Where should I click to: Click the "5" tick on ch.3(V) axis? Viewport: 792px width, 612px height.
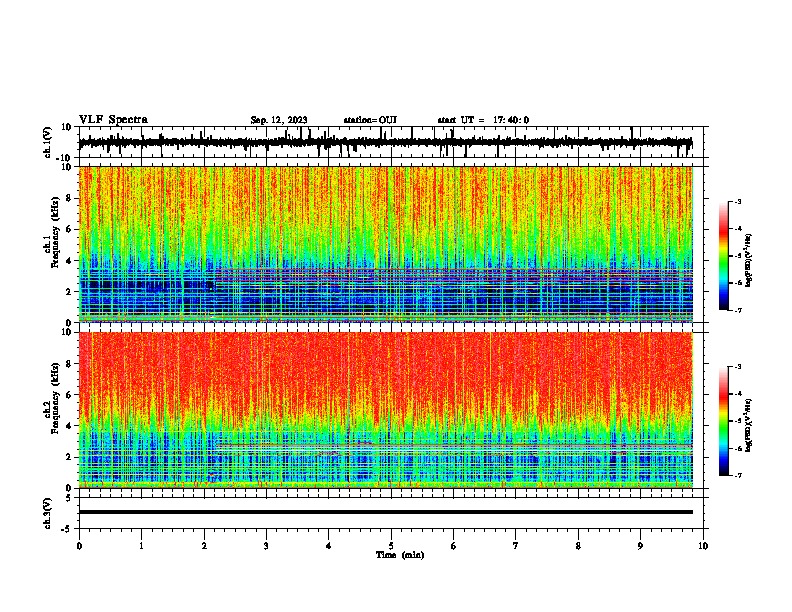pos(69,498)
